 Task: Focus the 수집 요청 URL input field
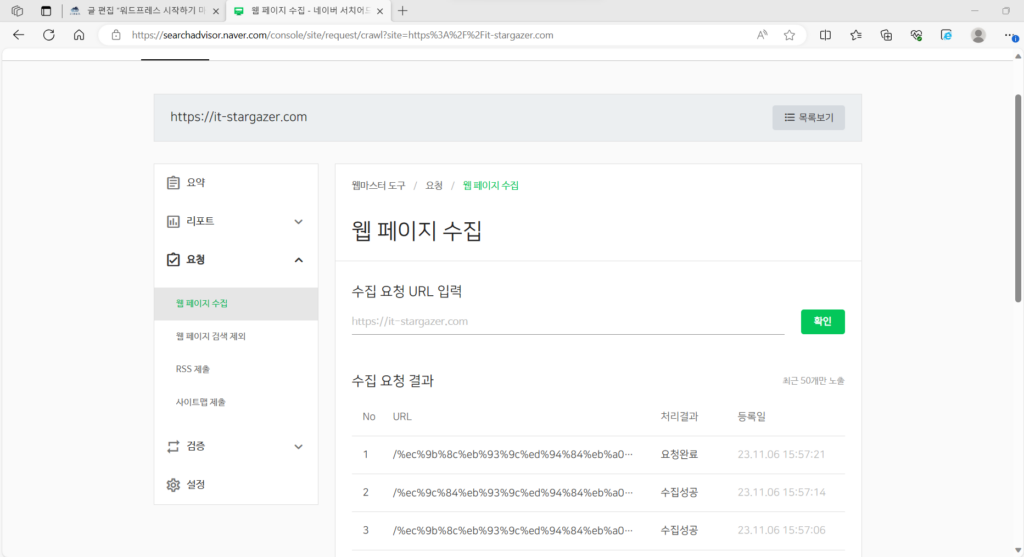click(x=568, y=321)
